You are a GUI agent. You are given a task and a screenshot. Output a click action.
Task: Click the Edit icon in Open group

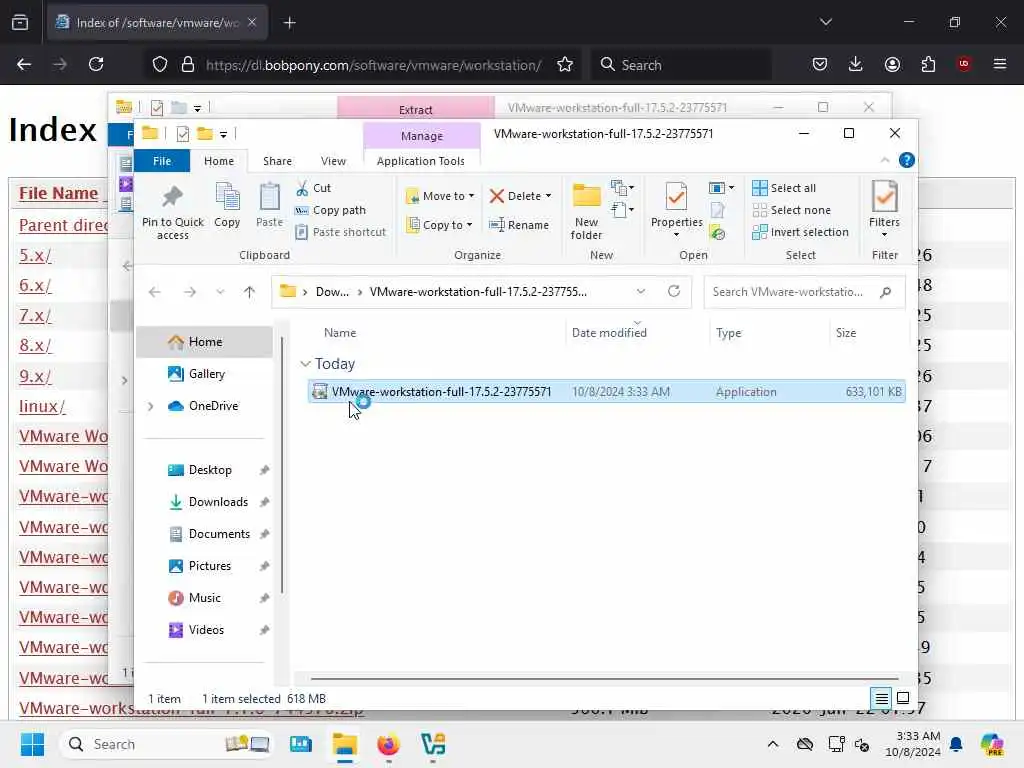click(x=718, y=210)
